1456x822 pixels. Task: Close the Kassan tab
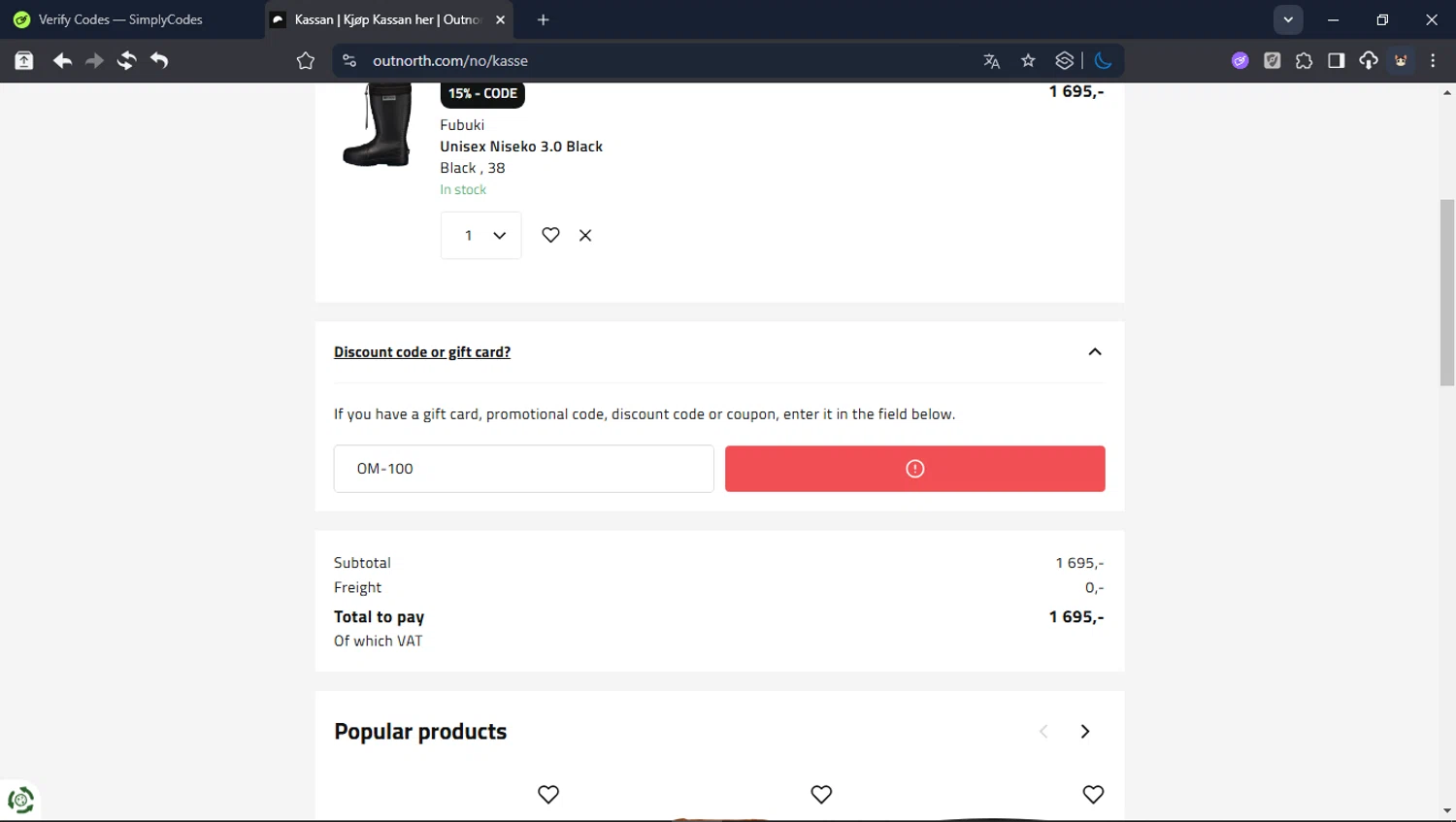pos(500,19)
